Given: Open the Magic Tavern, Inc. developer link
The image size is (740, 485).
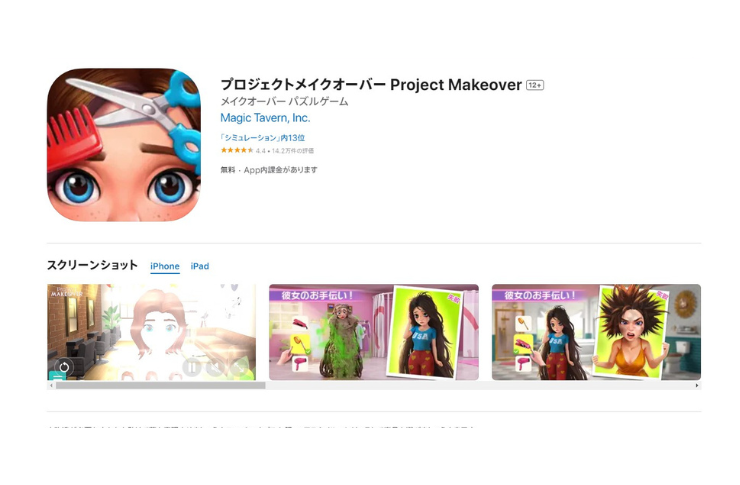Looking at the screenshot, I should (265, 118).
